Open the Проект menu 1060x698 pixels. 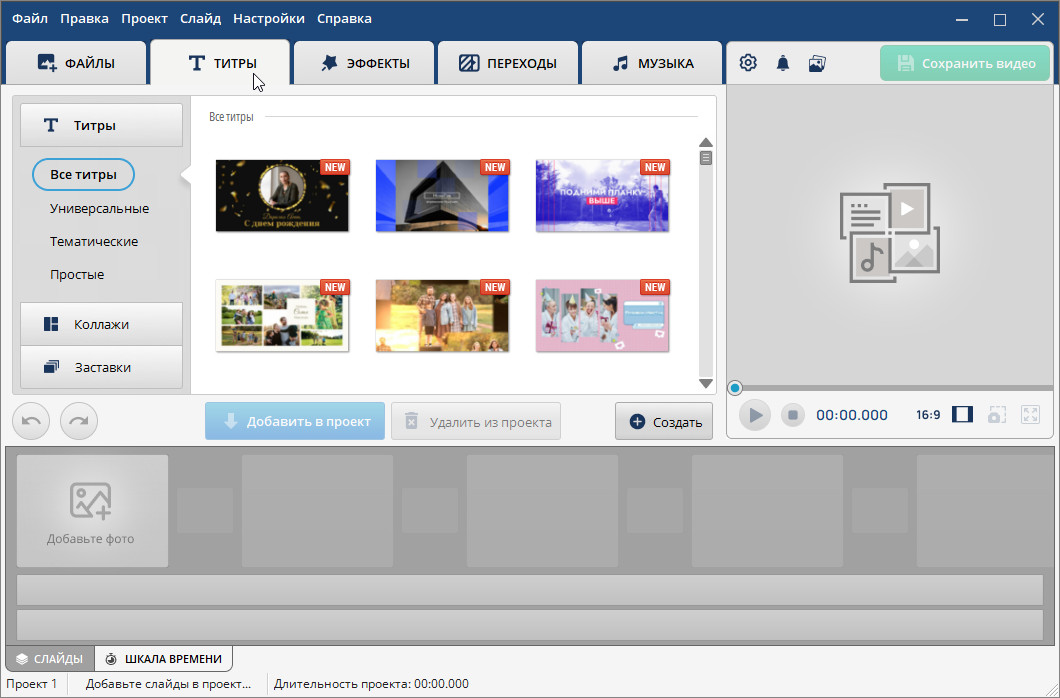click(x=145, y=18)
